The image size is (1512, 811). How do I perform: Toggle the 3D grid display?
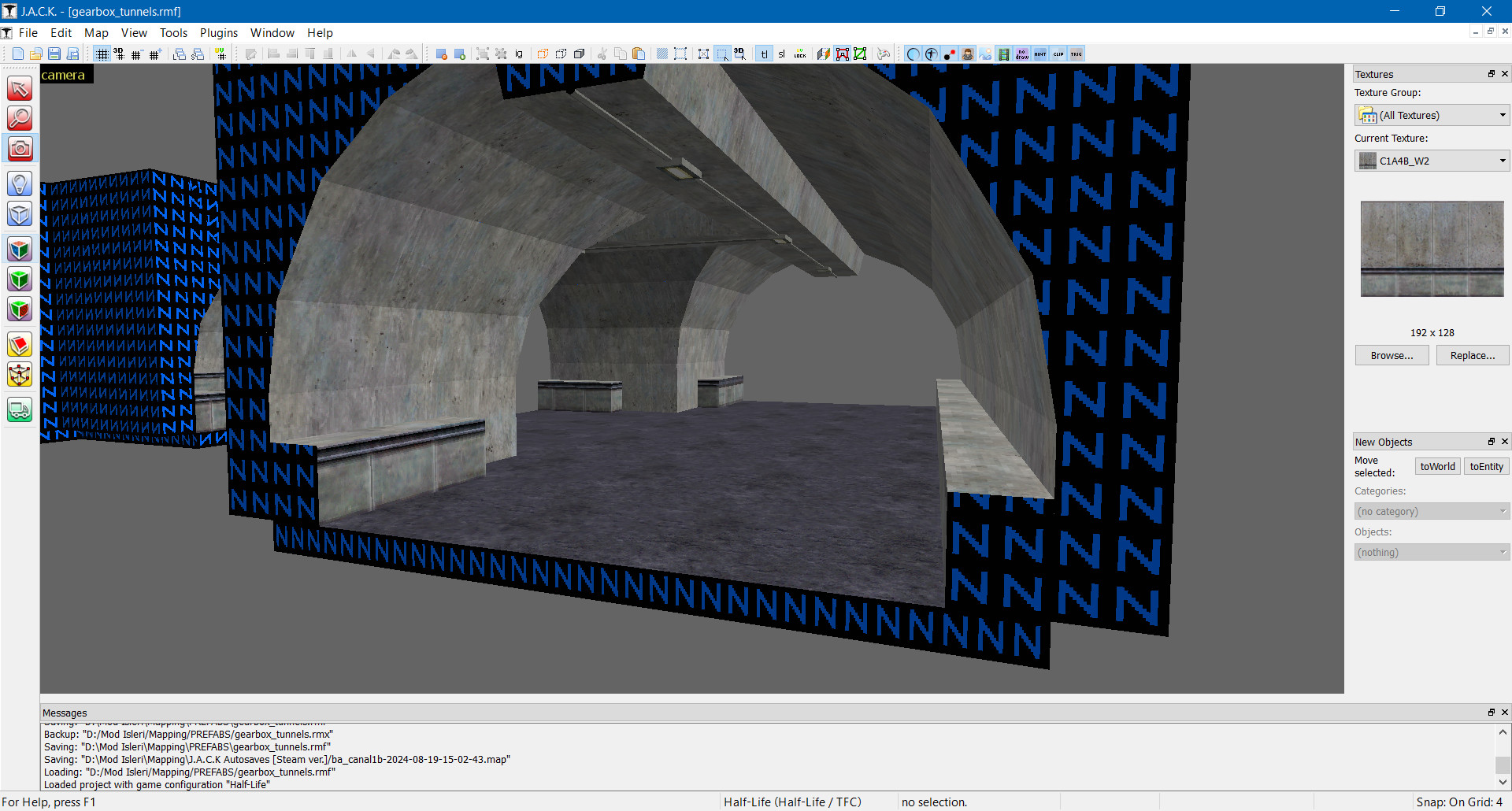pos(119,54)
